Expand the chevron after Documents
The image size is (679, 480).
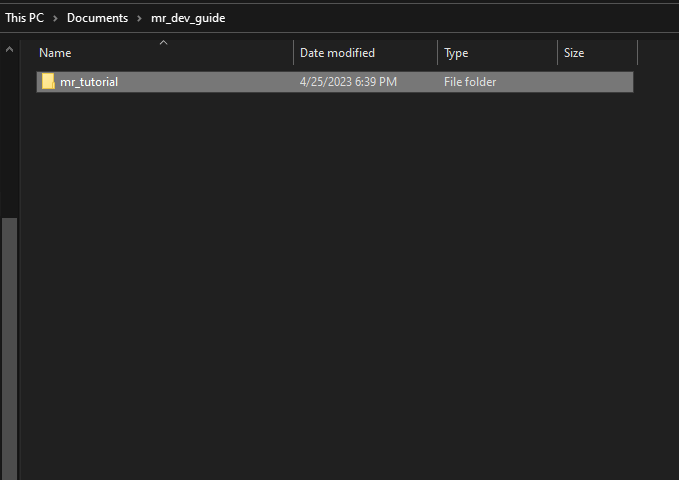coord(139,18)
